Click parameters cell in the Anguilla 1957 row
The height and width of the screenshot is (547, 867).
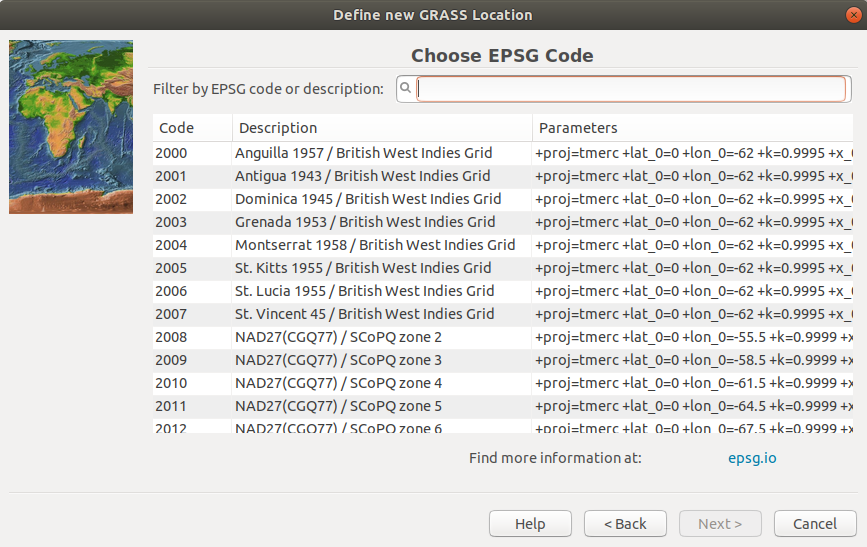(x=692, y=153)
